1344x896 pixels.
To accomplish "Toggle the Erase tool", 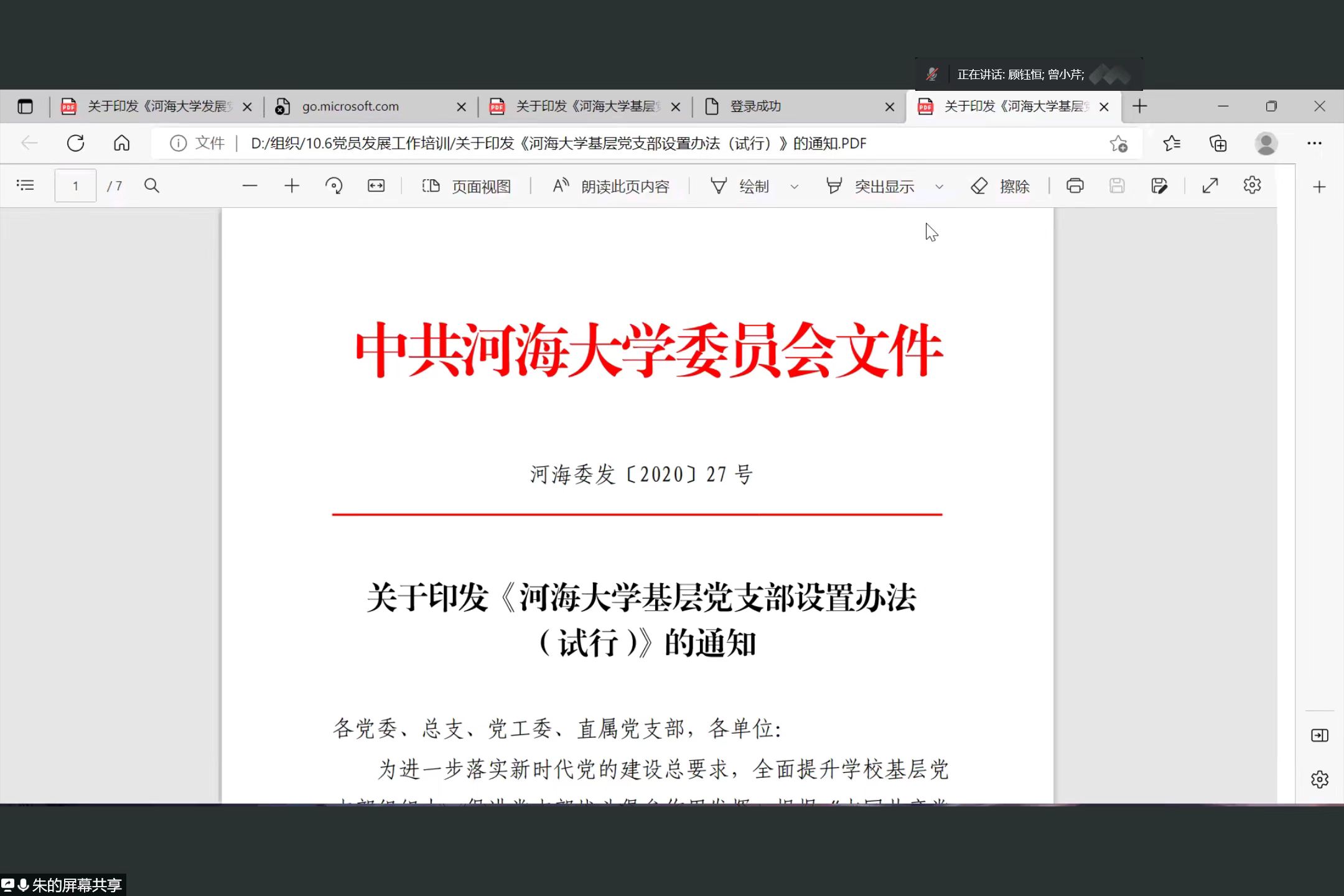I will 1001,186.
